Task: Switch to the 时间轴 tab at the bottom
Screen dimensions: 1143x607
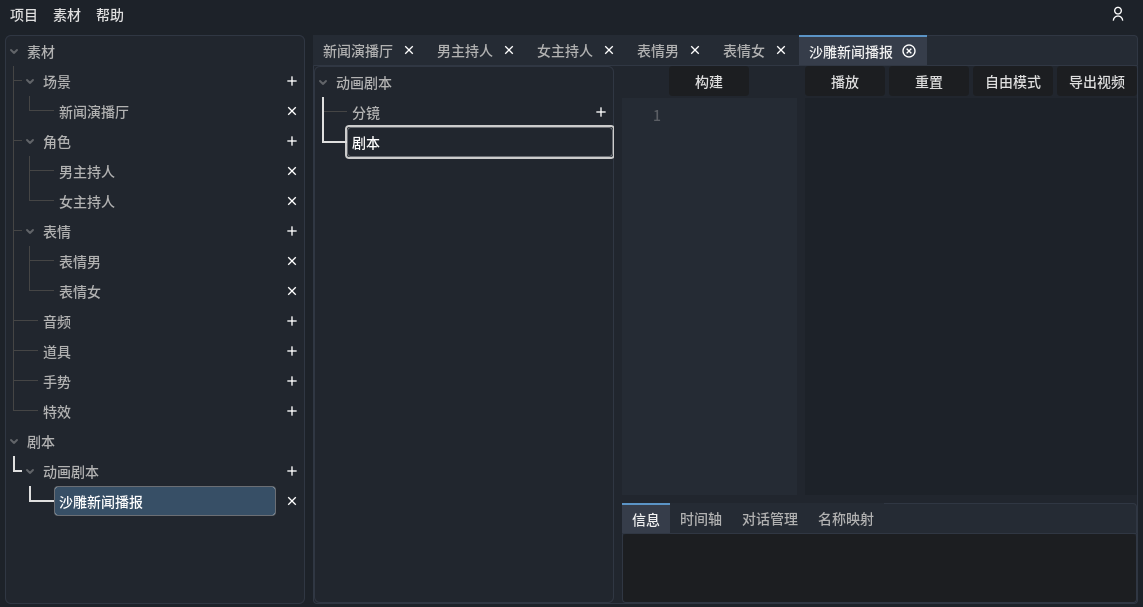Action: tap(700, 519)
